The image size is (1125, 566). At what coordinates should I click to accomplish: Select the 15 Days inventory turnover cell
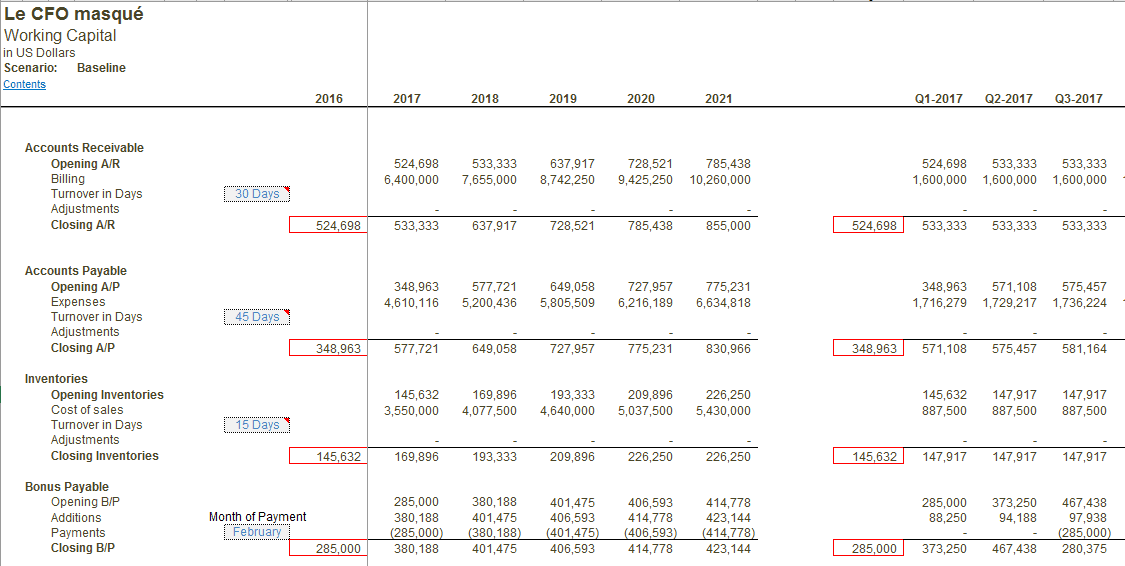tap(256, 425)
